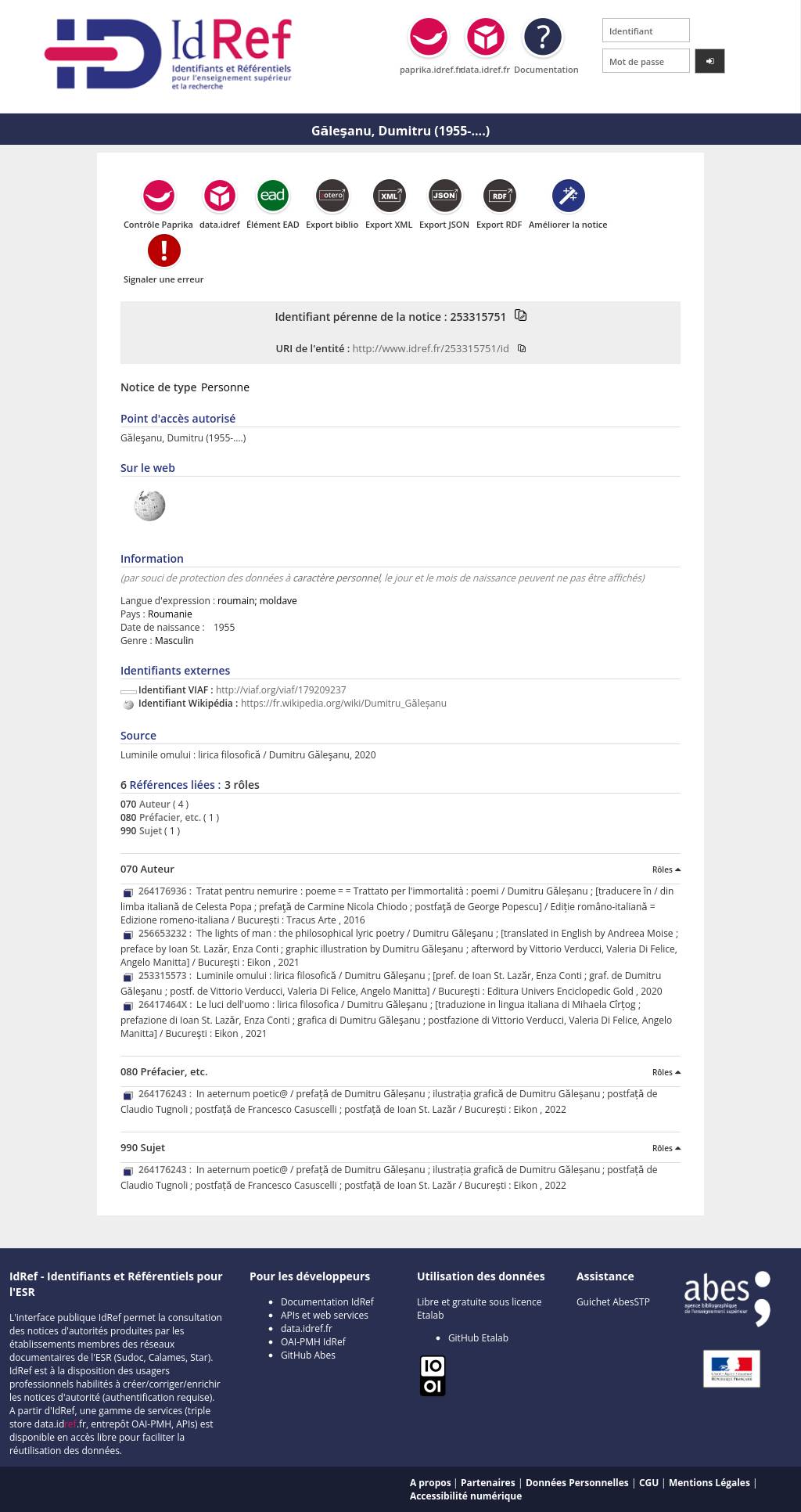Open the Export biblio Zotero icon
801x1512 pixels.
pyautogui.click(x=332, y=196)
